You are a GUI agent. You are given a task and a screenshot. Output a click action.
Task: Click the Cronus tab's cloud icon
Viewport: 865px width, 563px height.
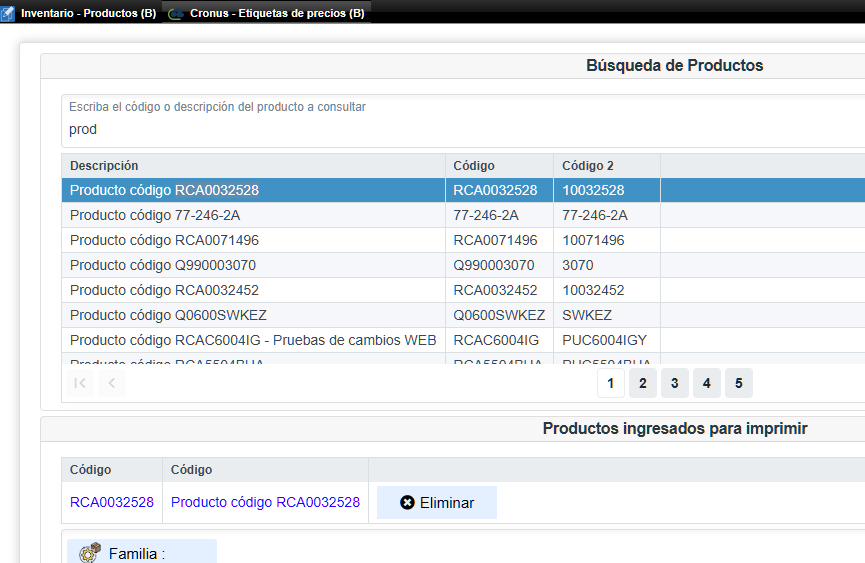(177, 13)
